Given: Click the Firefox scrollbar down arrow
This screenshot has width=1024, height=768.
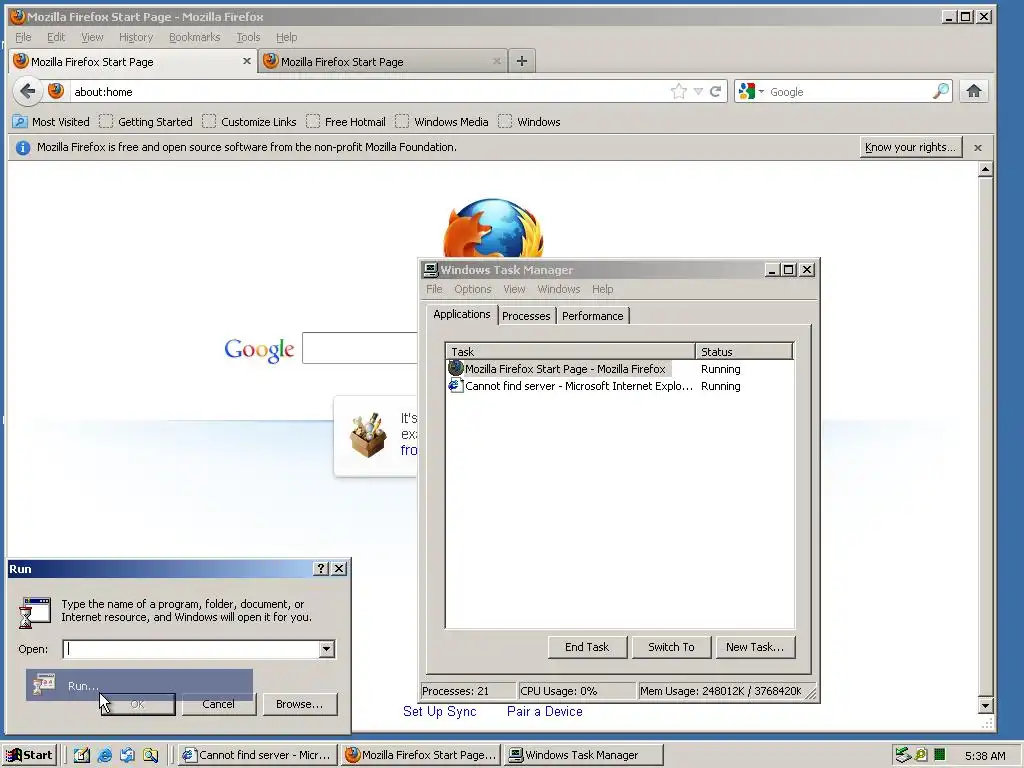Looking at the screenshot, I should [x=985, y=705].
